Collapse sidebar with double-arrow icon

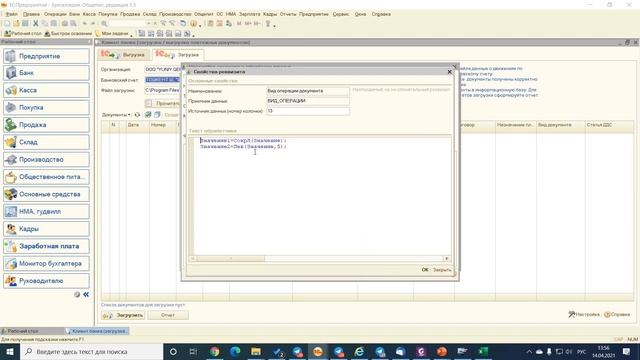(86, 294)
